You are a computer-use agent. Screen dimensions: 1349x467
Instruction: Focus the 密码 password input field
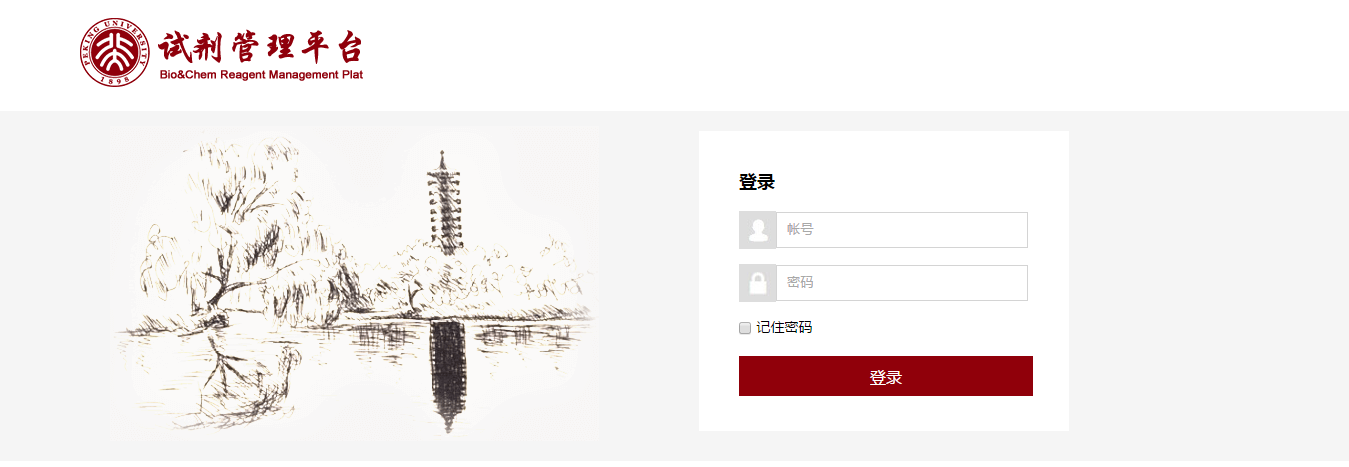902,283
